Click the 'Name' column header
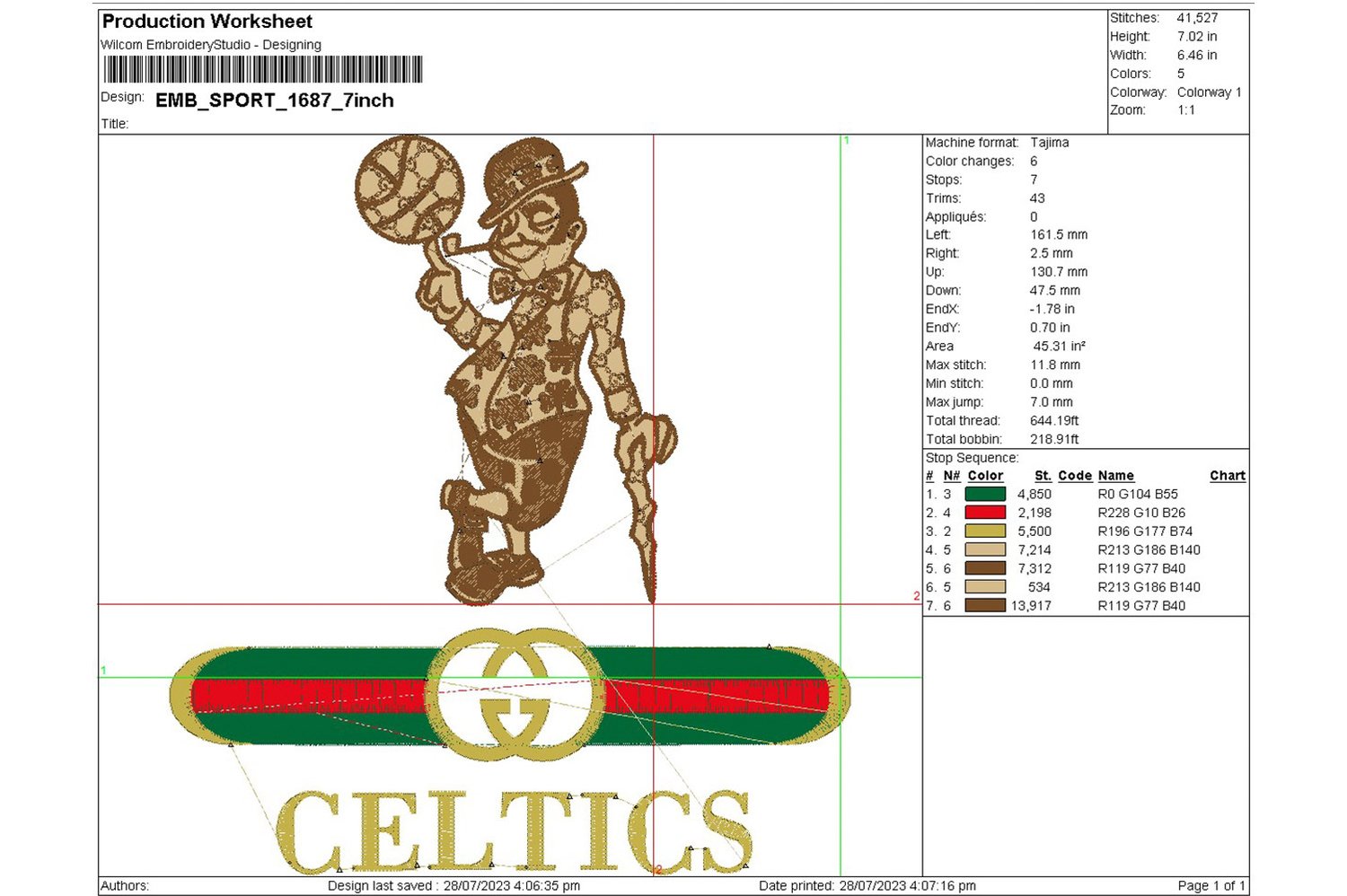The image size is (1347, 896). (1116, 476)
